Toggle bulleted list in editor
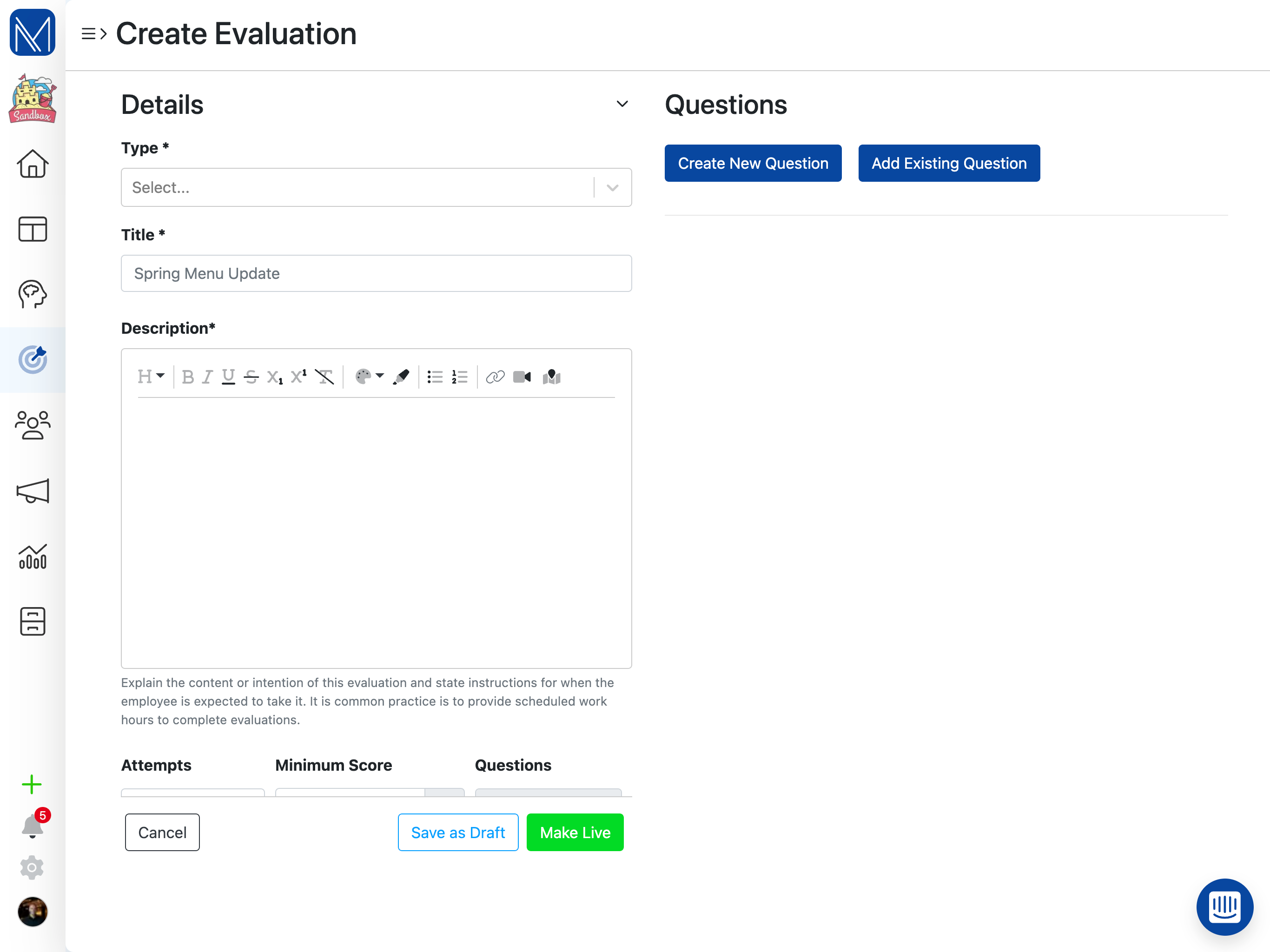Screen dimensions: 1270x952 (x=435, y=377)
